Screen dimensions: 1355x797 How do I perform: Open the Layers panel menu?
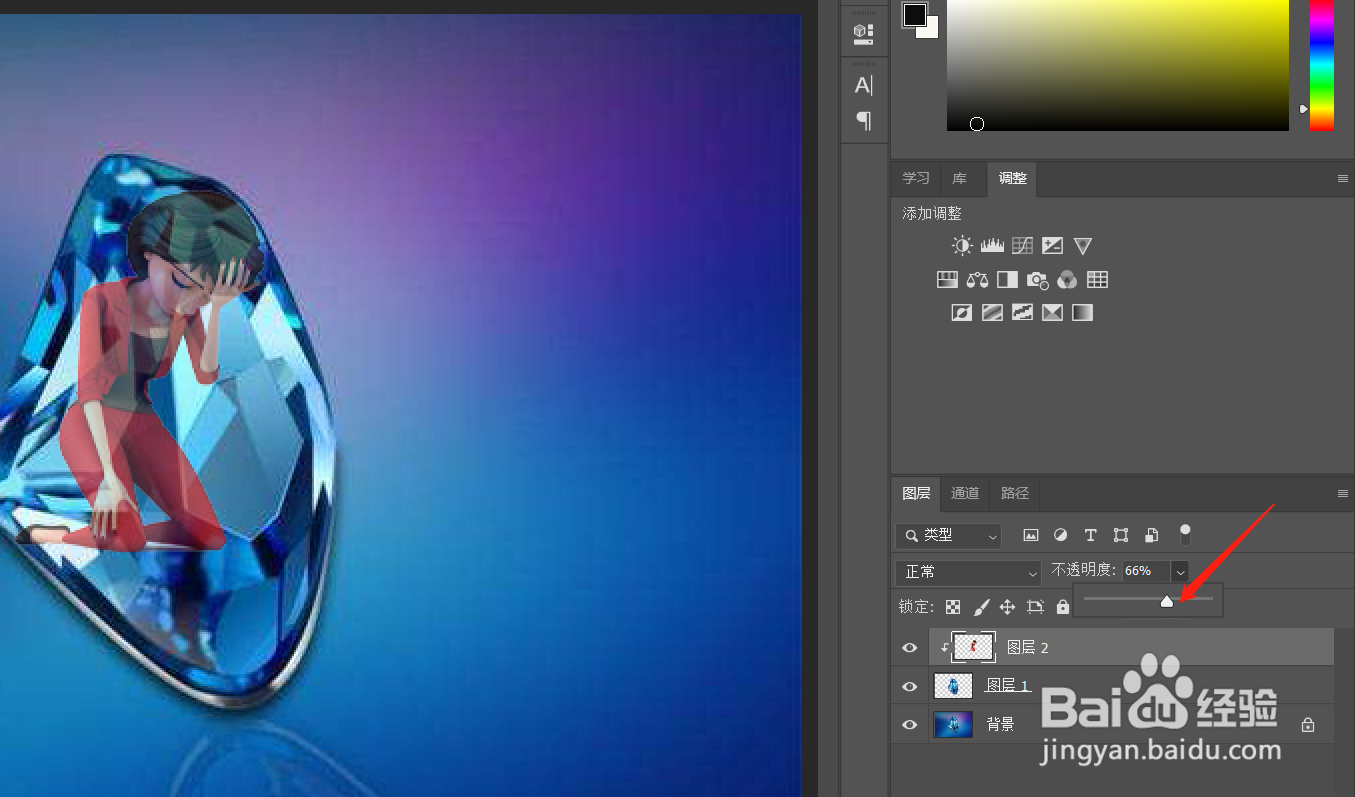[1343, 494]
